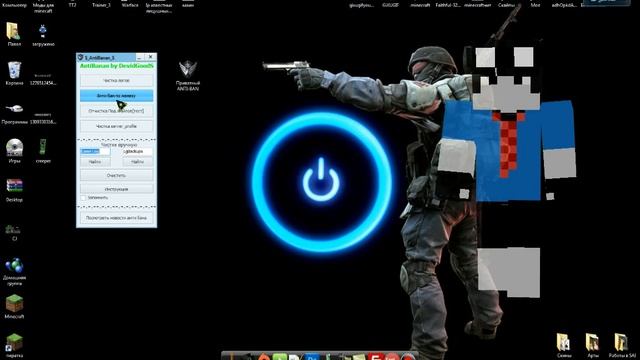Click the shield icon in AntiBanan title bar
This screenshot has height=360, width=640.
80,58
